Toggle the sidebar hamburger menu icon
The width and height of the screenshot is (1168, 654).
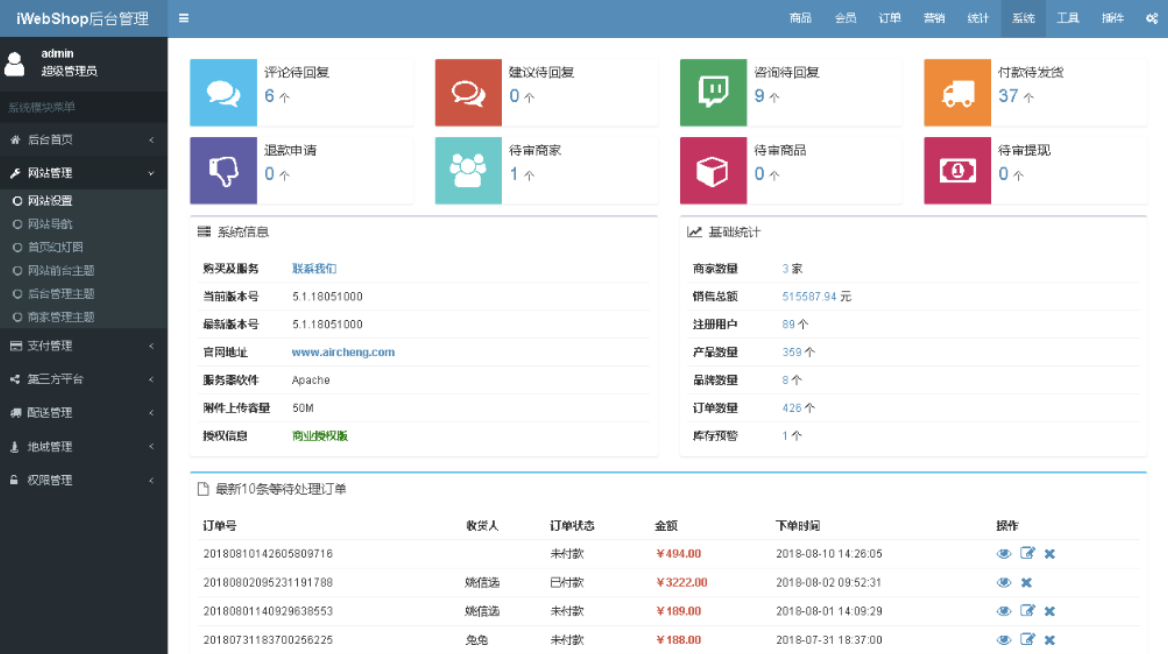pos(183,19)
